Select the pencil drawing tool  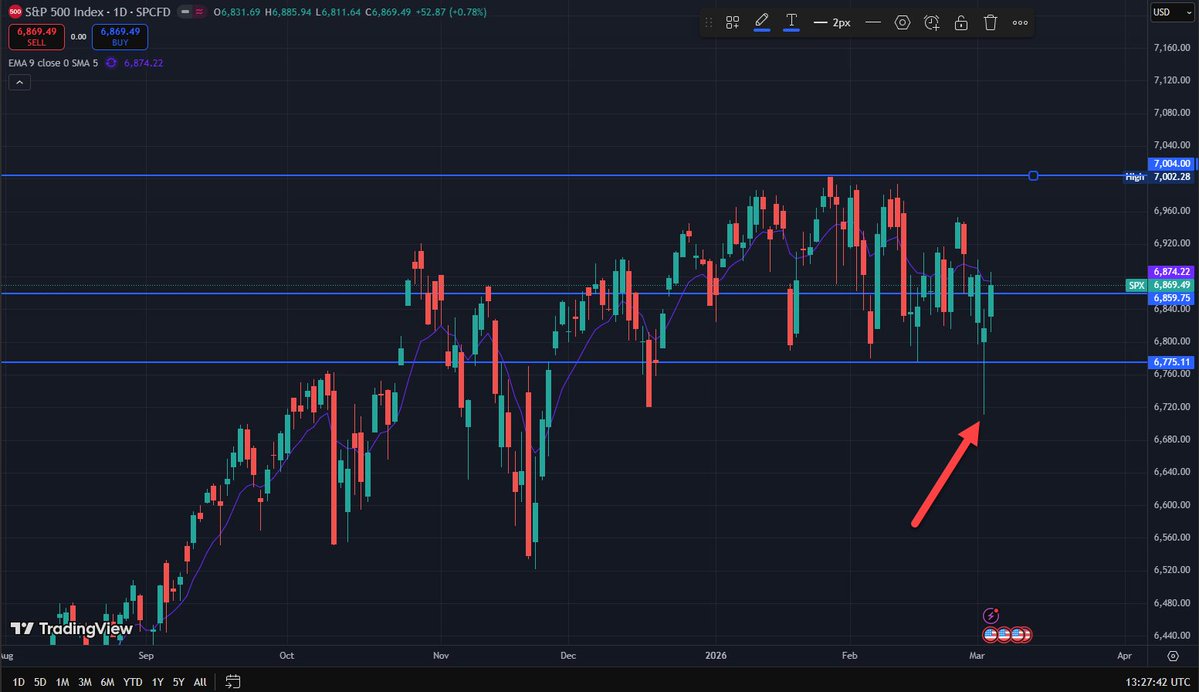pos(762,22)
